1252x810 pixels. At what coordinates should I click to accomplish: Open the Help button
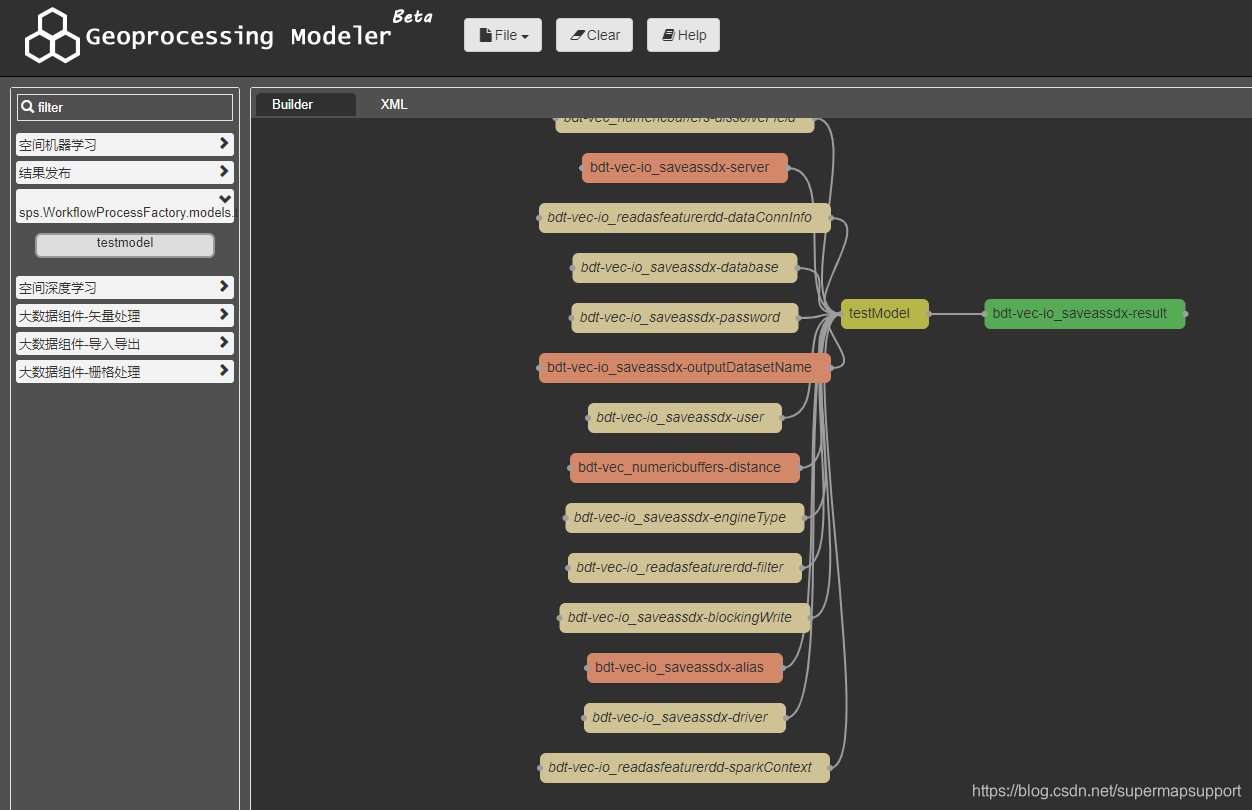[683, 35]
